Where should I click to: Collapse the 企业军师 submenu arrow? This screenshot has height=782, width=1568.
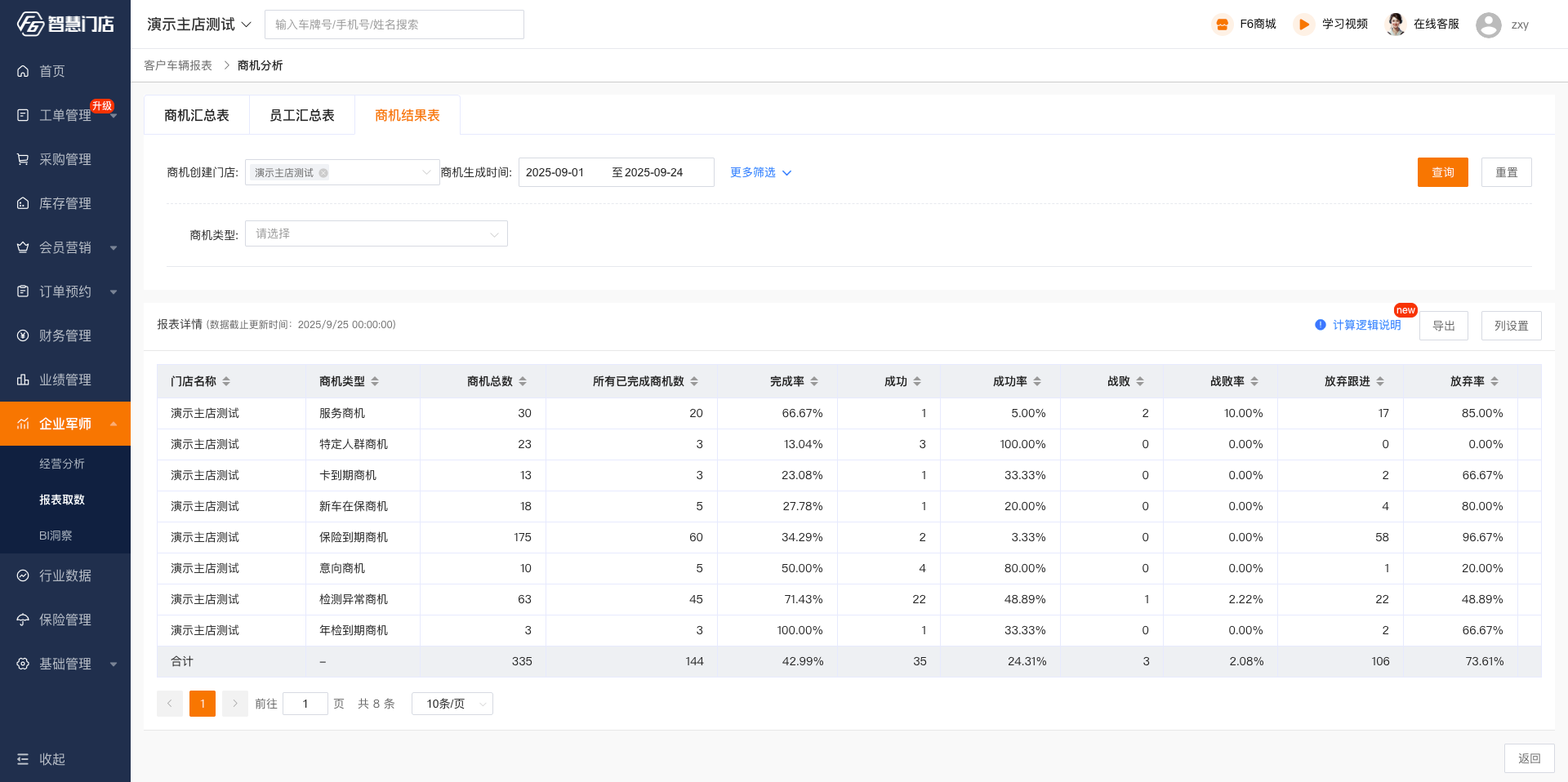[114, 424]
